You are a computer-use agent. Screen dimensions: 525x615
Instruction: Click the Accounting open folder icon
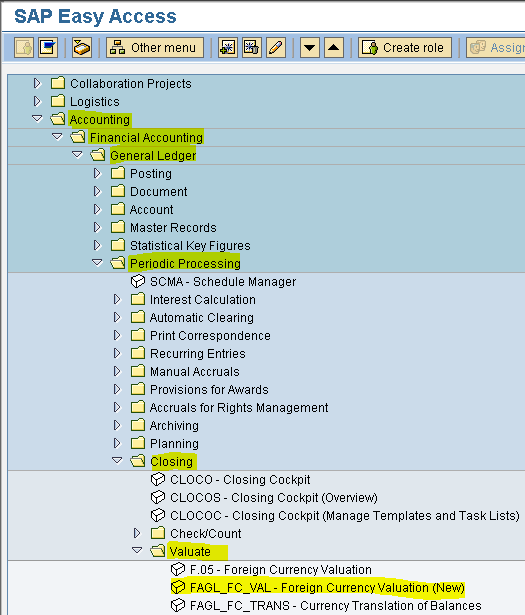point(58,119)
